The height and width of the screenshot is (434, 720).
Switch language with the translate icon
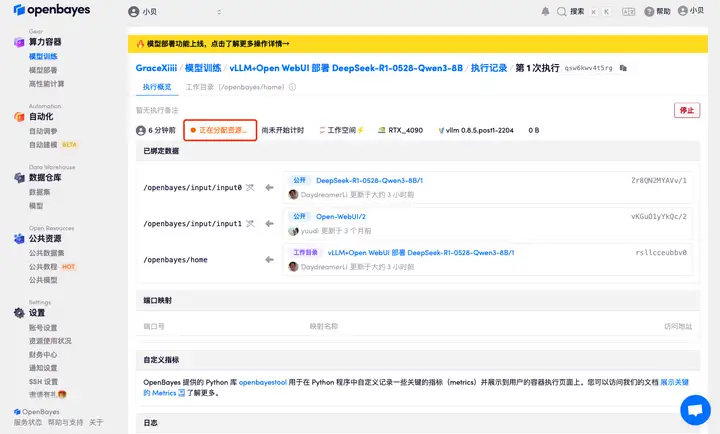(x=628, y=12)
